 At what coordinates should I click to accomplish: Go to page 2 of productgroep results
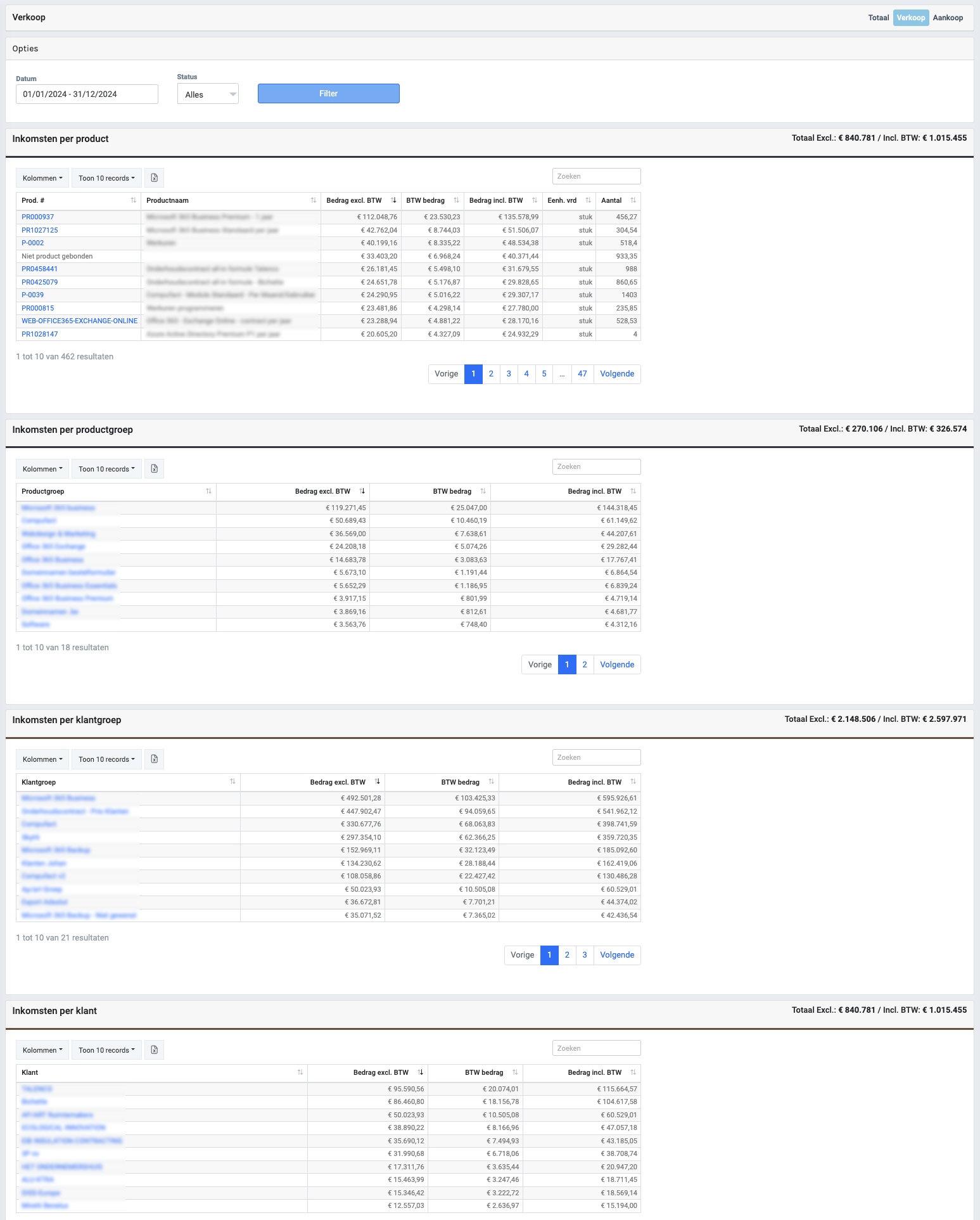tap(585, 665)
